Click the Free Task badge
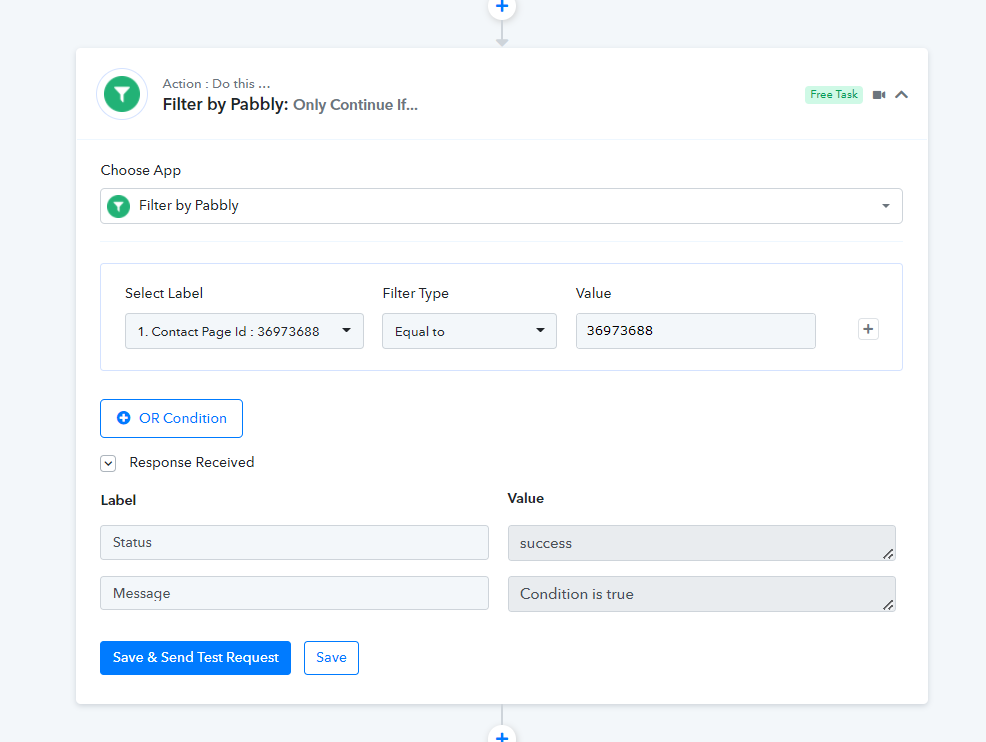This screenshot has height=742, width=986. point(833,94)
